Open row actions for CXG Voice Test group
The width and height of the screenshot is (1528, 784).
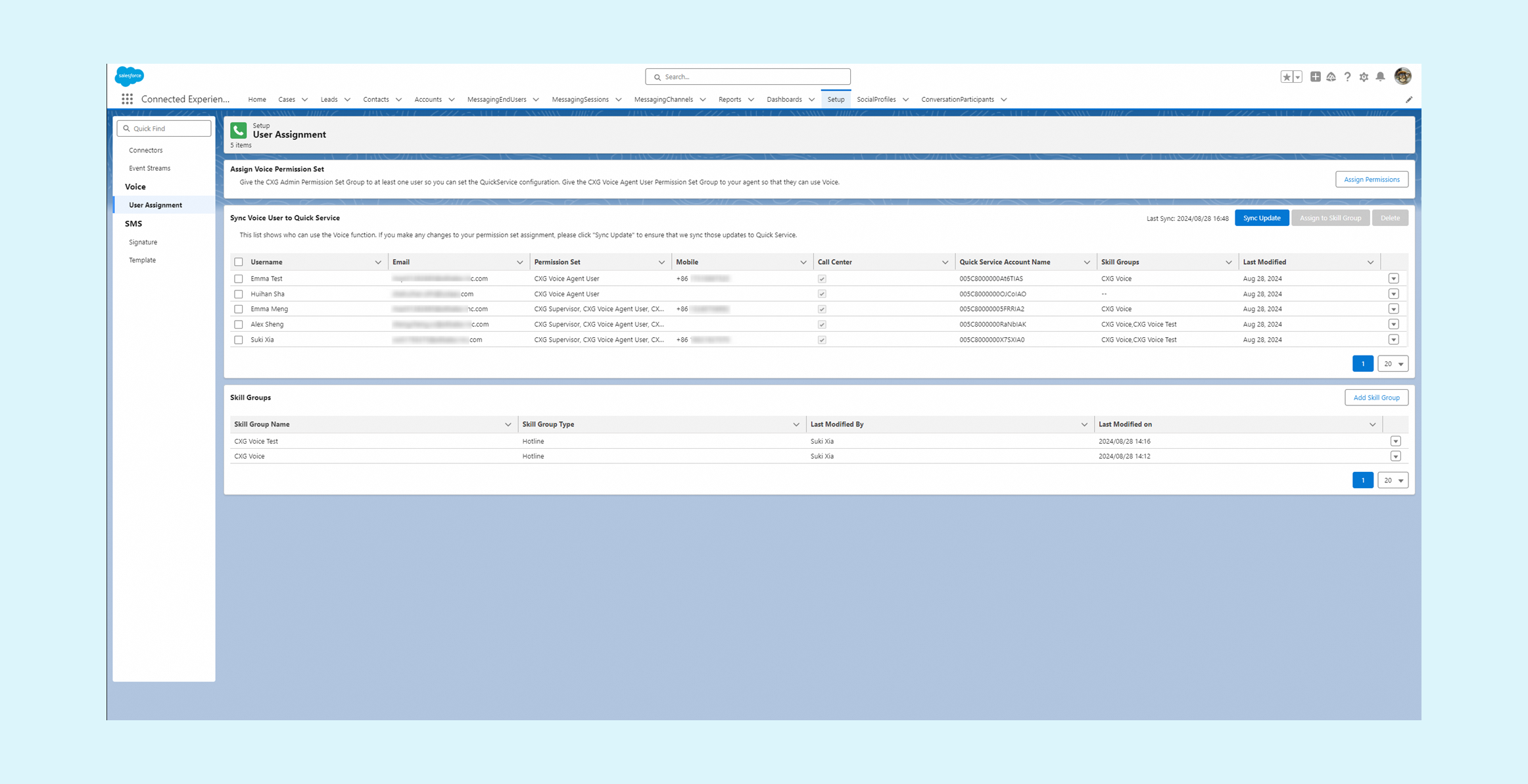coord(1395,441)
